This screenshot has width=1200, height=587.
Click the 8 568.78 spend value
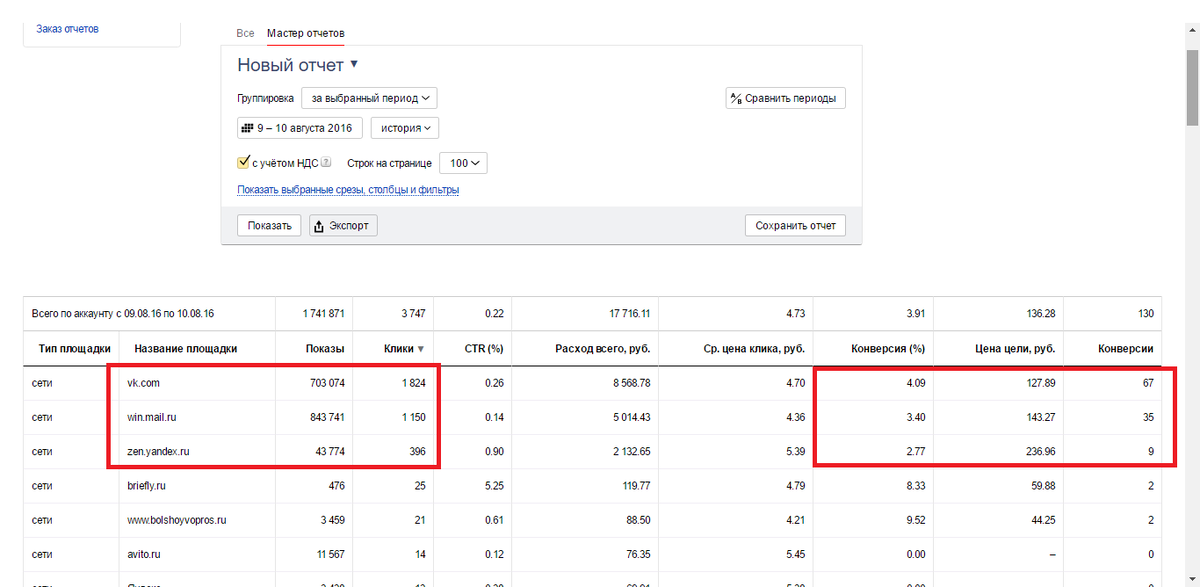[630, 383]
